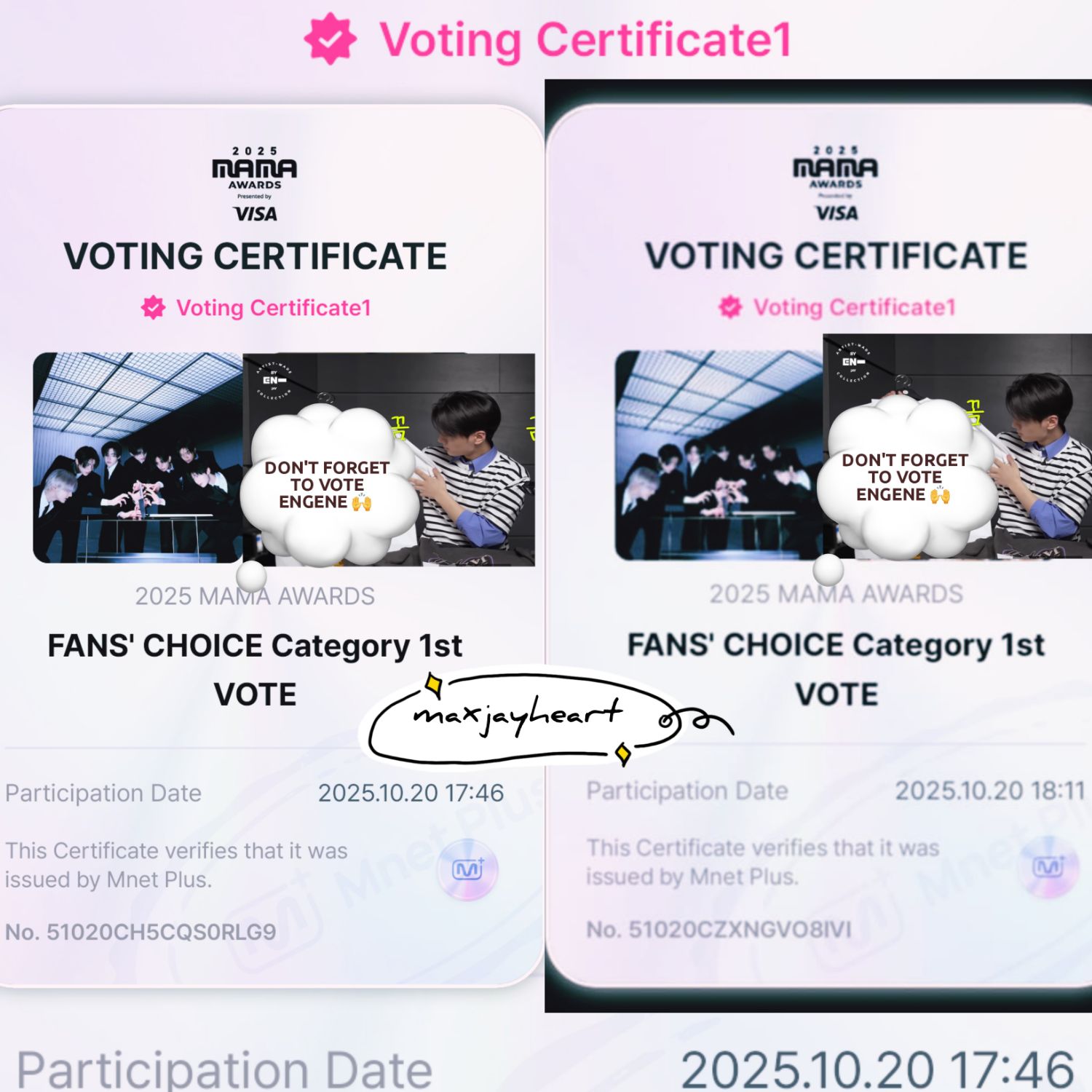Click the right 'Don't forget to vote' cloud sticker

(906, 478)
